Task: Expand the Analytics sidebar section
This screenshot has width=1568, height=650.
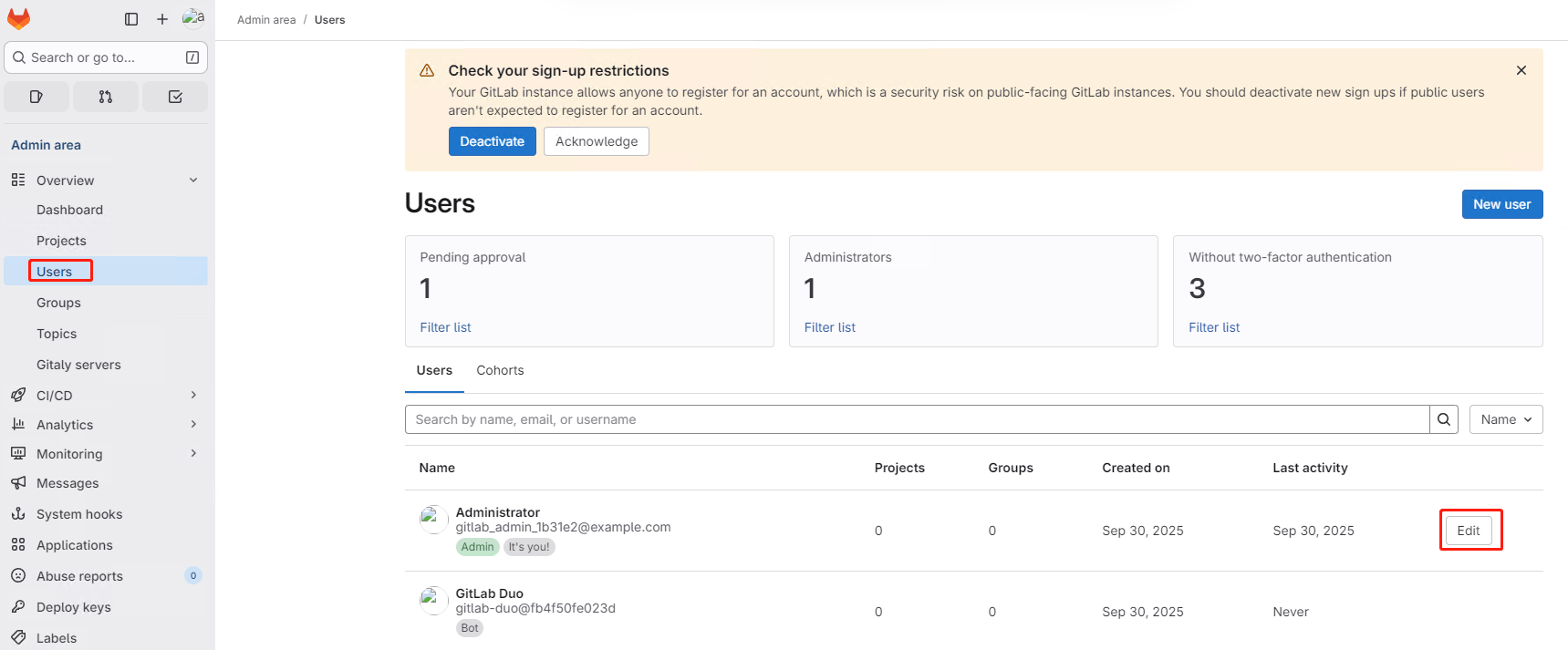Action: (193, 425)
